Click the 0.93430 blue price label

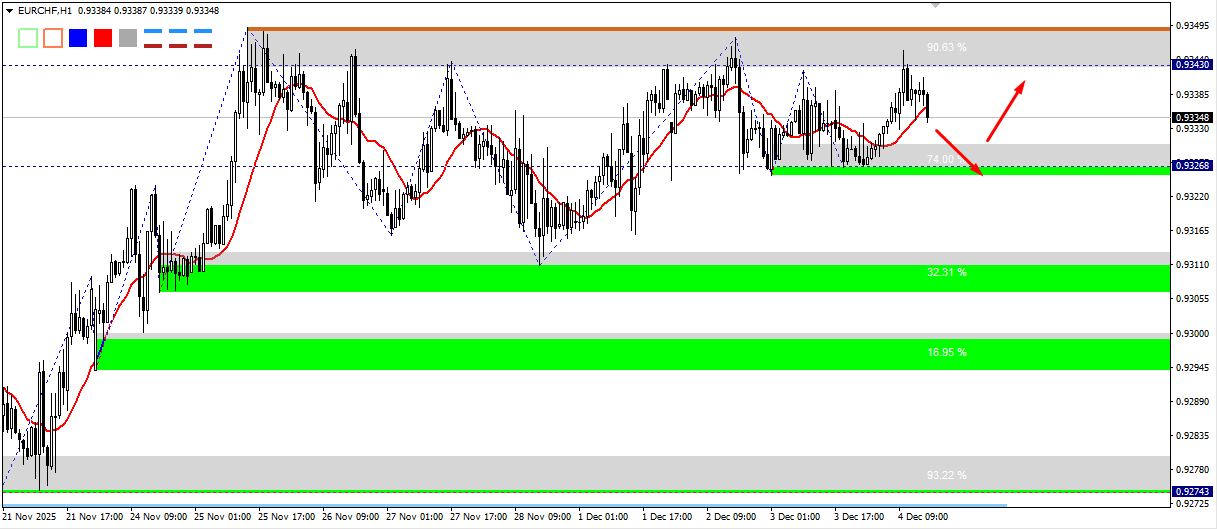click(x=1192, y=64)
